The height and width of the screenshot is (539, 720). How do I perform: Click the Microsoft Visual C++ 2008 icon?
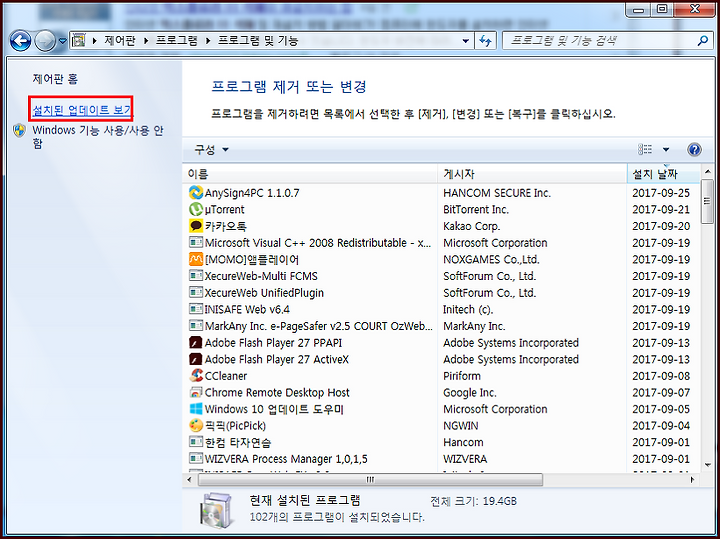tap(196, 242)
